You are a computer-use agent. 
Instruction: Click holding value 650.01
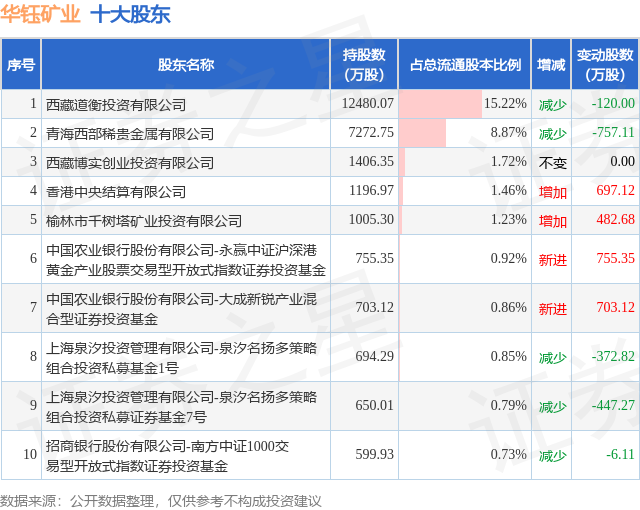(374, 405)
